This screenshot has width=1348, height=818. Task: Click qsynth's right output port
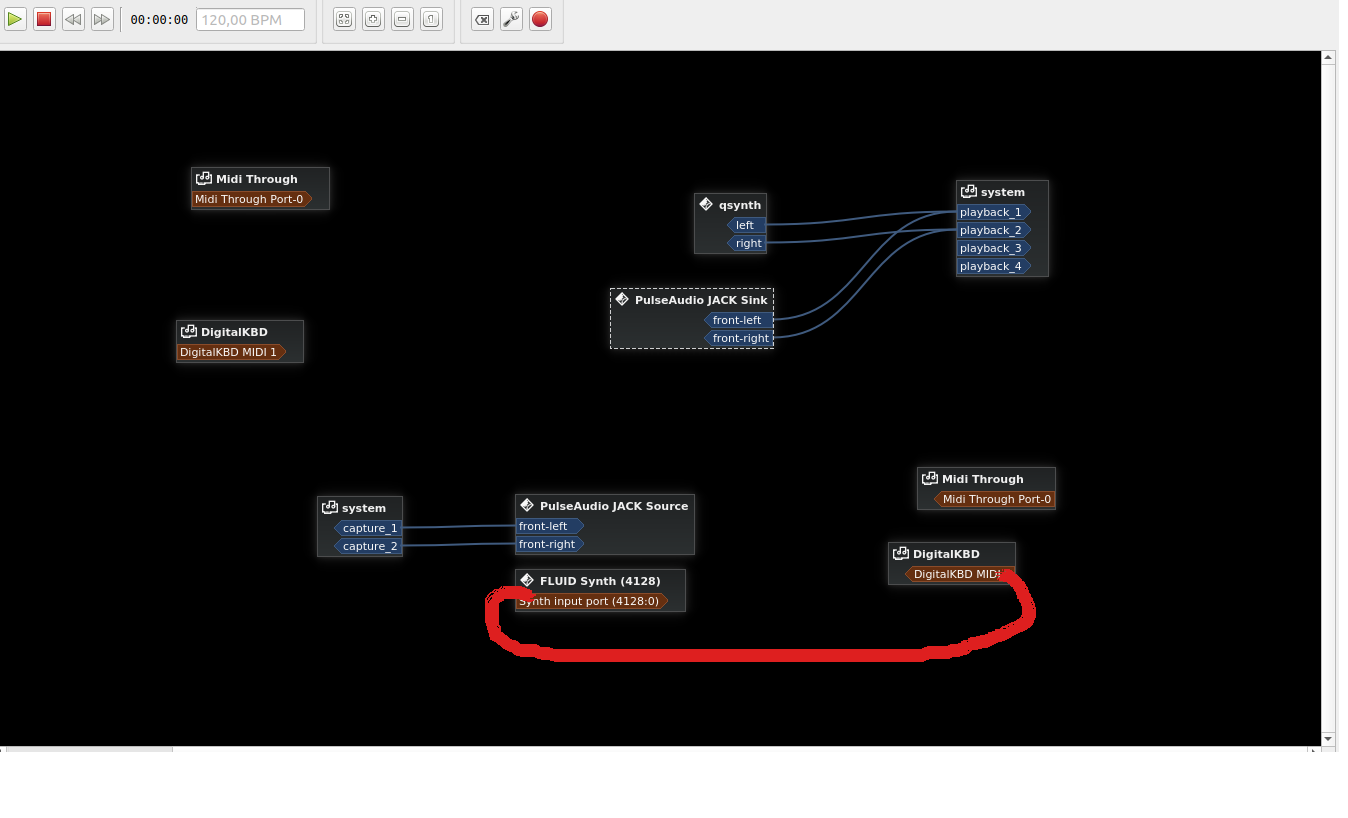click(x=747, y=243)
